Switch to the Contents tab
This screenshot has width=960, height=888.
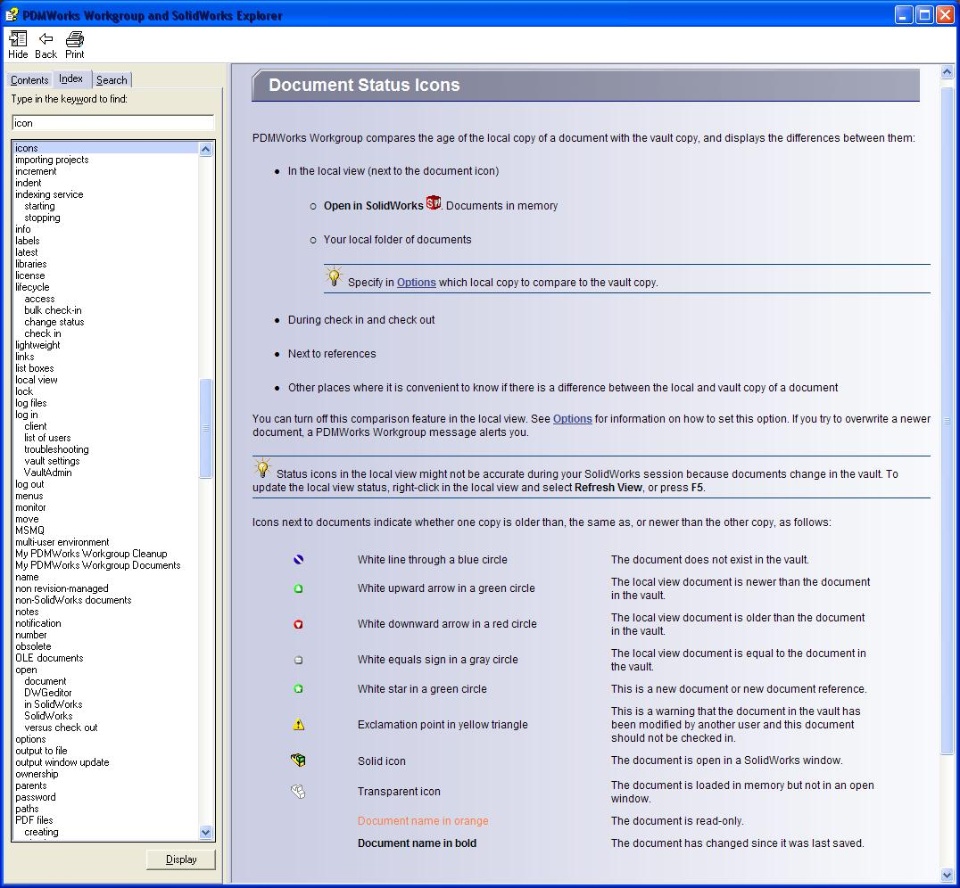pos(29,80)
